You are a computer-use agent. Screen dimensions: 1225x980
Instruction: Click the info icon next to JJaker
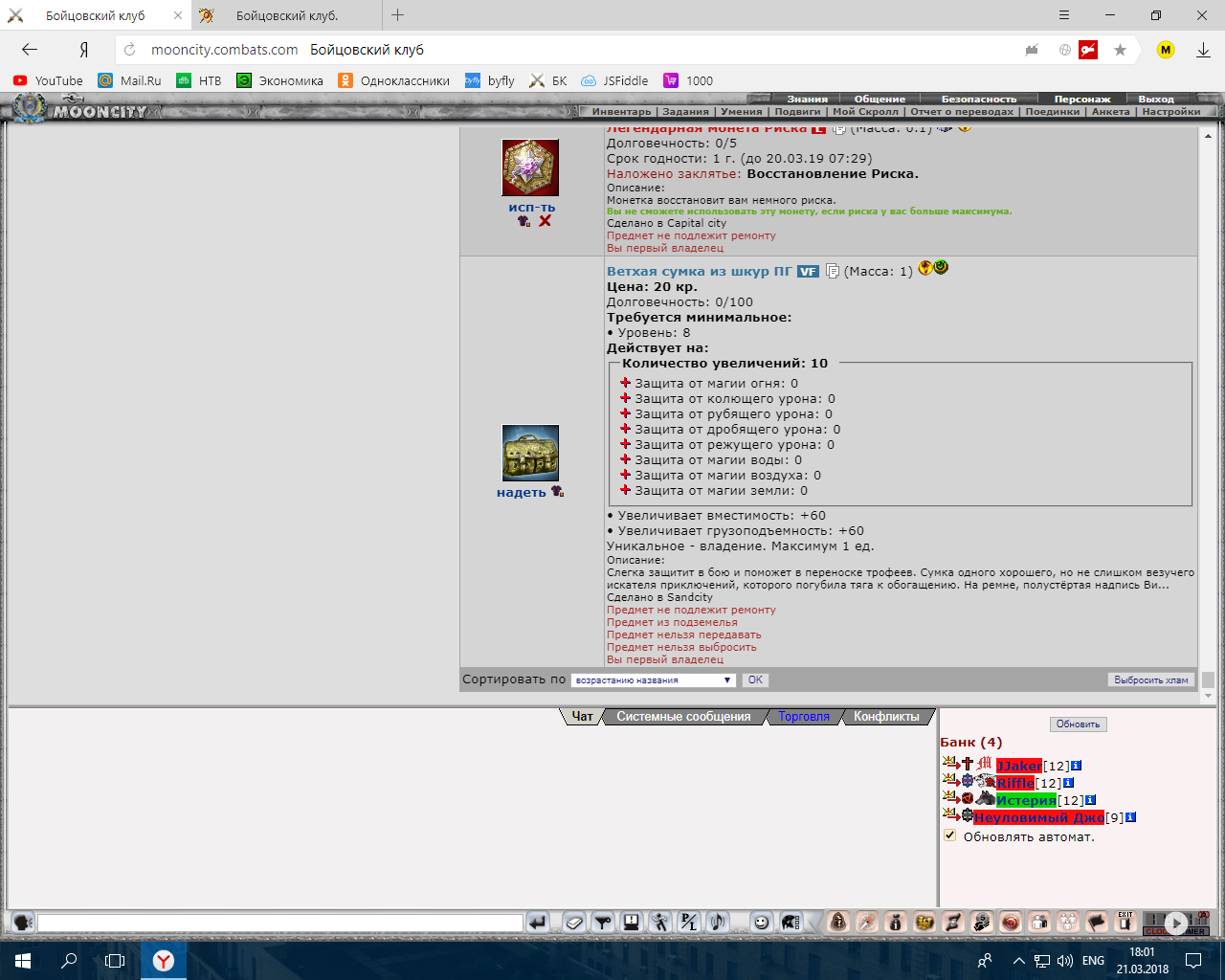(x=1076, y=766)
